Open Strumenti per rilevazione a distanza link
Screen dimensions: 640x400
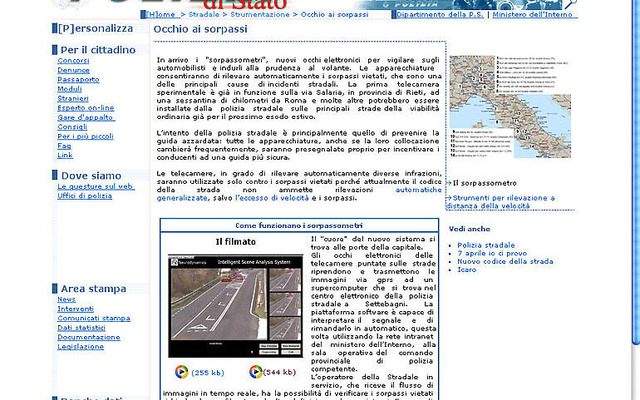click(501, 202)
